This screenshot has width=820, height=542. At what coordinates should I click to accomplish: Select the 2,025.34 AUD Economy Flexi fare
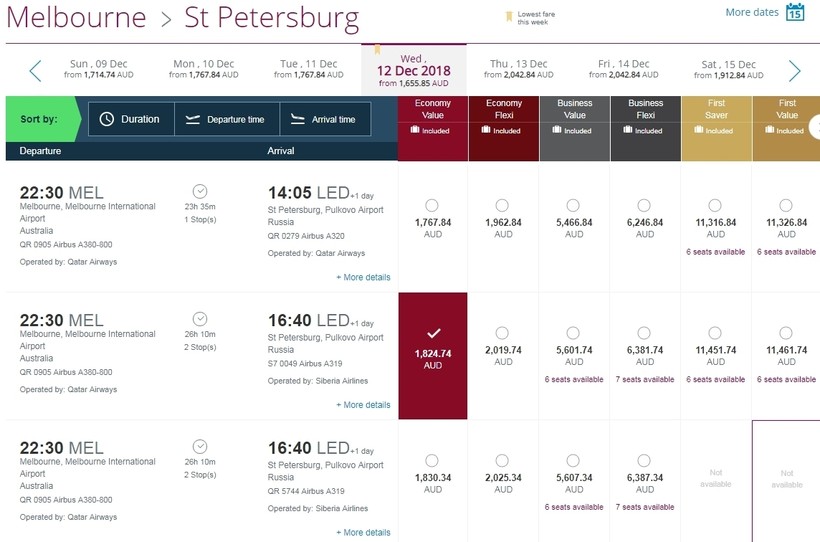(x=503, y=461)
